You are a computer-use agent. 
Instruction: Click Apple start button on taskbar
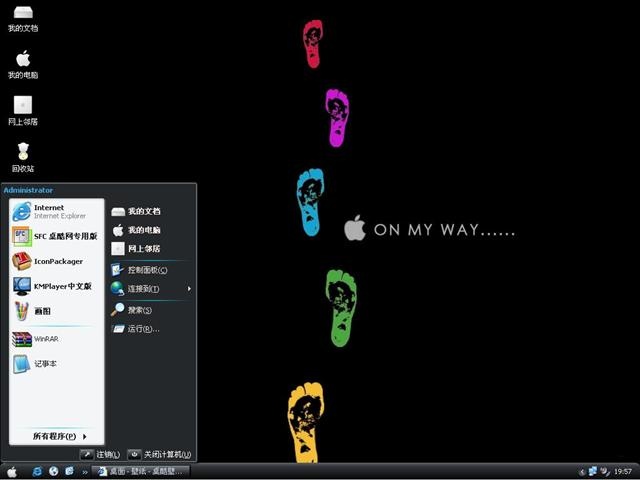point(12,472)
